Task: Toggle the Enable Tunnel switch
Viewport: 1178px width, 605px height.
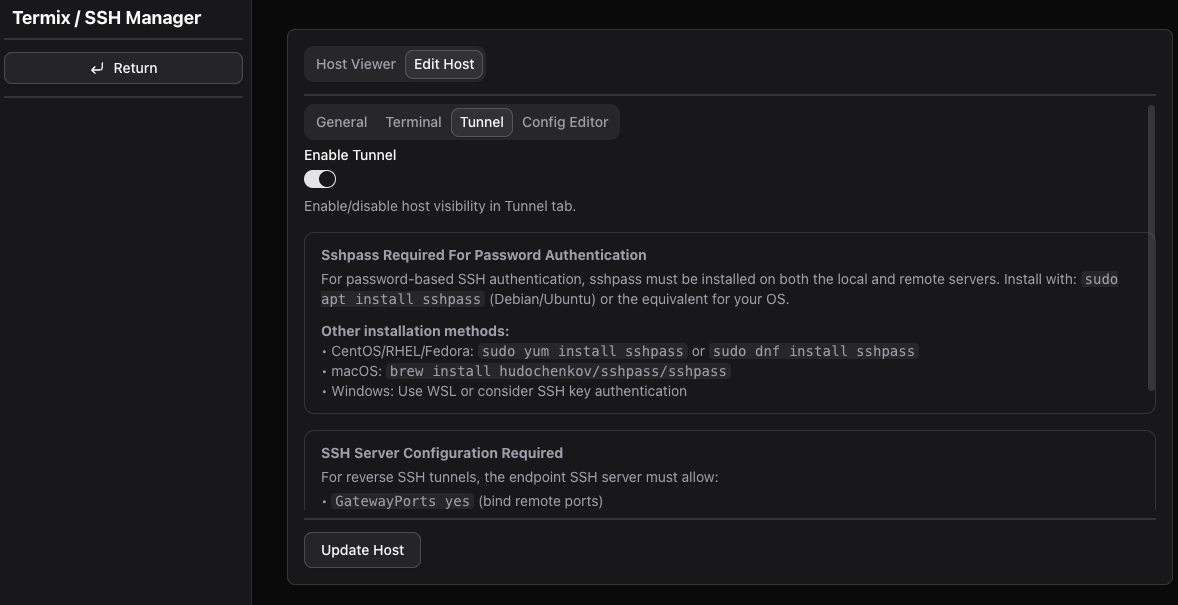Action: point(320,179)
